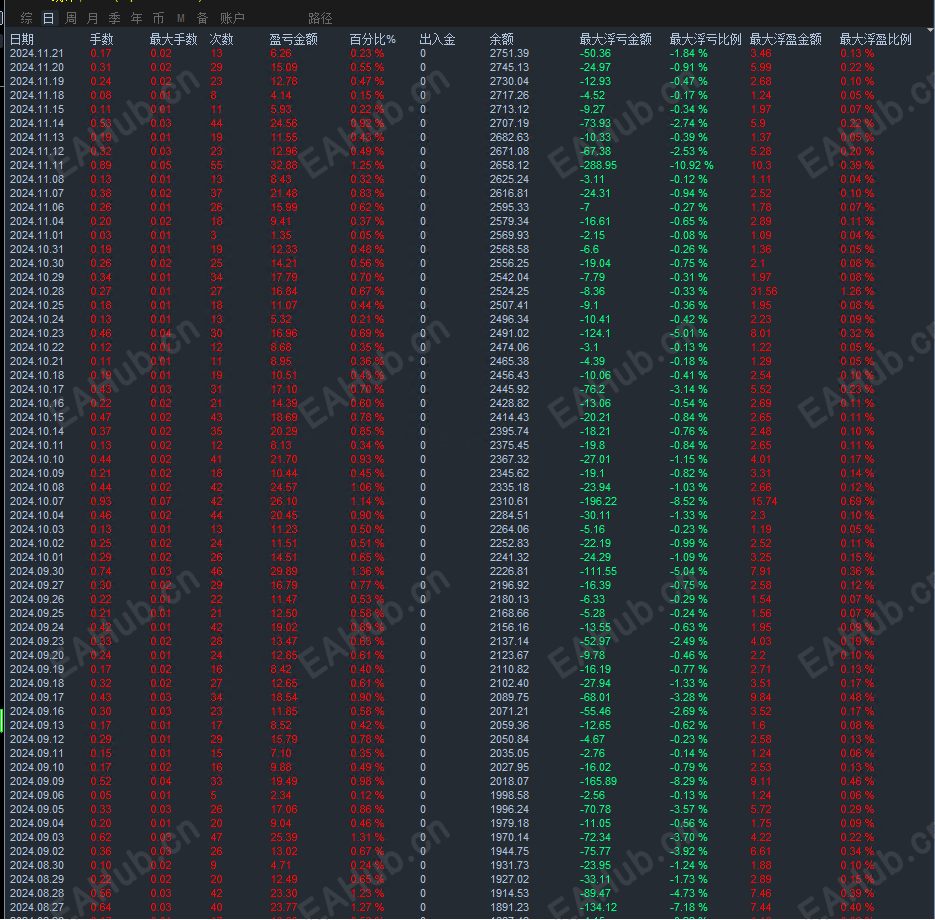This screenshot has height=920, width=935.
Task: Click date cell 2024.09.09
Action: (37, 782)
